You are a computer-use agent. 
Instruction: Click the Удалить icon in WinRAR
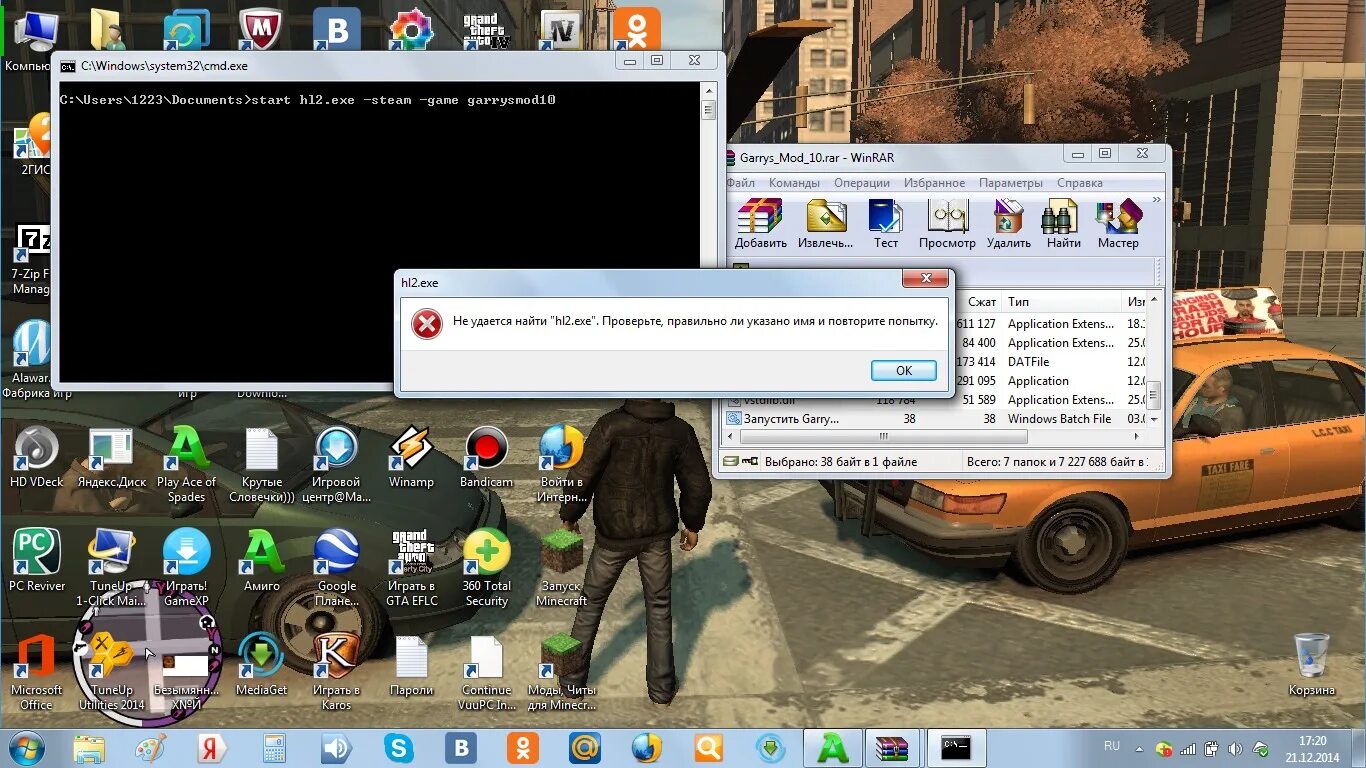1008,223
